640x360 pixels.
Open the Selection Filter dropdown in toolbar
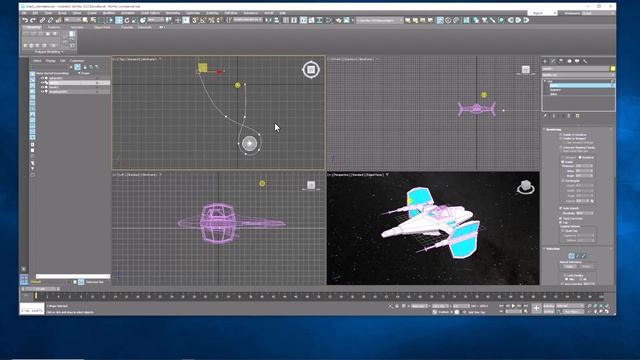(x=73, y=20)
